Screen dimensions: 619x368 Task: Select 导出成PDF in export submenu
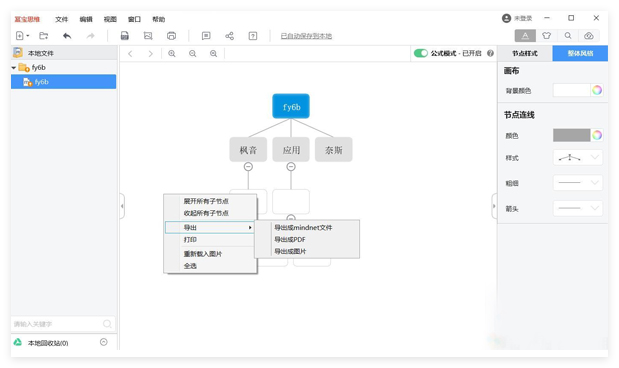tap(290, 239)
